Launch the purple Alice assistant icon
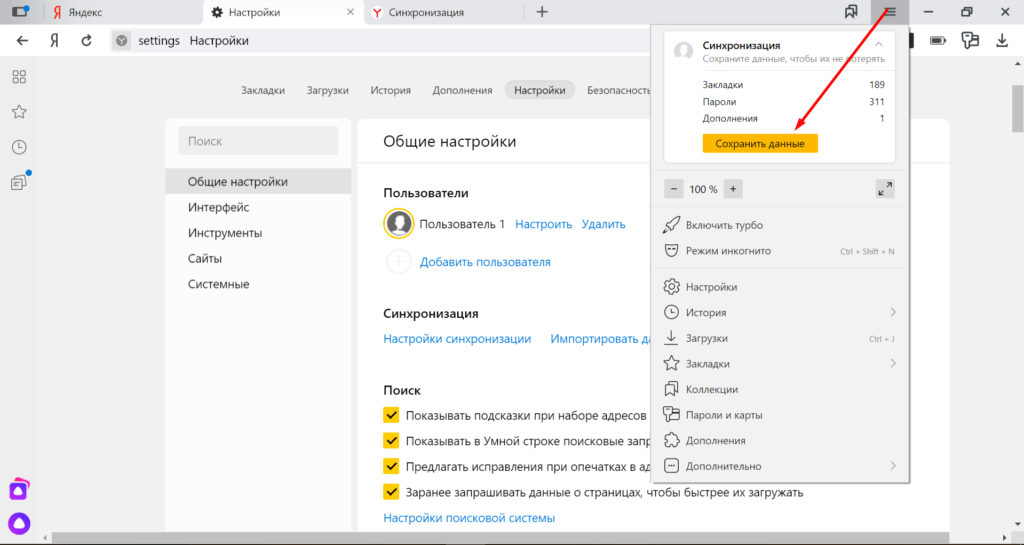Screen dimensions: 1024x545 [x=19, y=523]
